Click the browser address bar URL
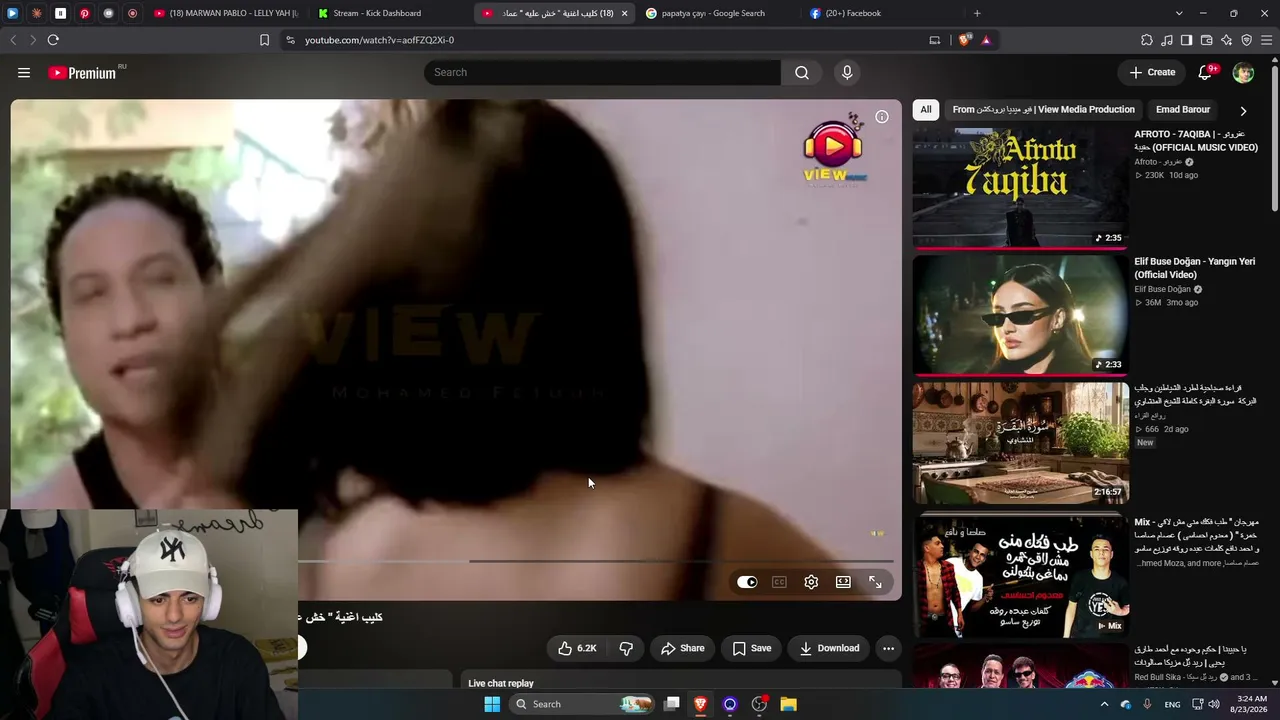 pos(379,40)
